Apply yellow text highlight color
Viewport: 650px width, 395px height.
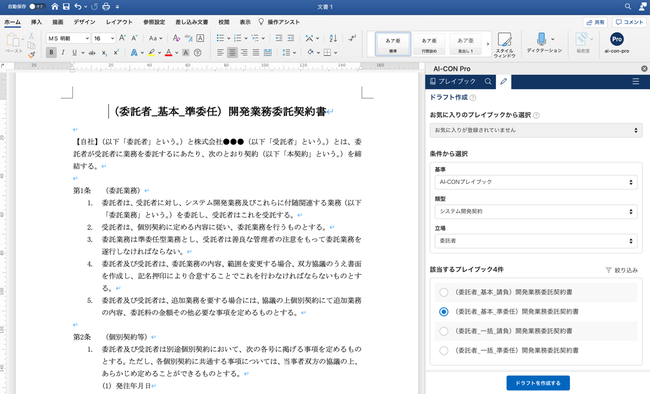pos(152,53)
